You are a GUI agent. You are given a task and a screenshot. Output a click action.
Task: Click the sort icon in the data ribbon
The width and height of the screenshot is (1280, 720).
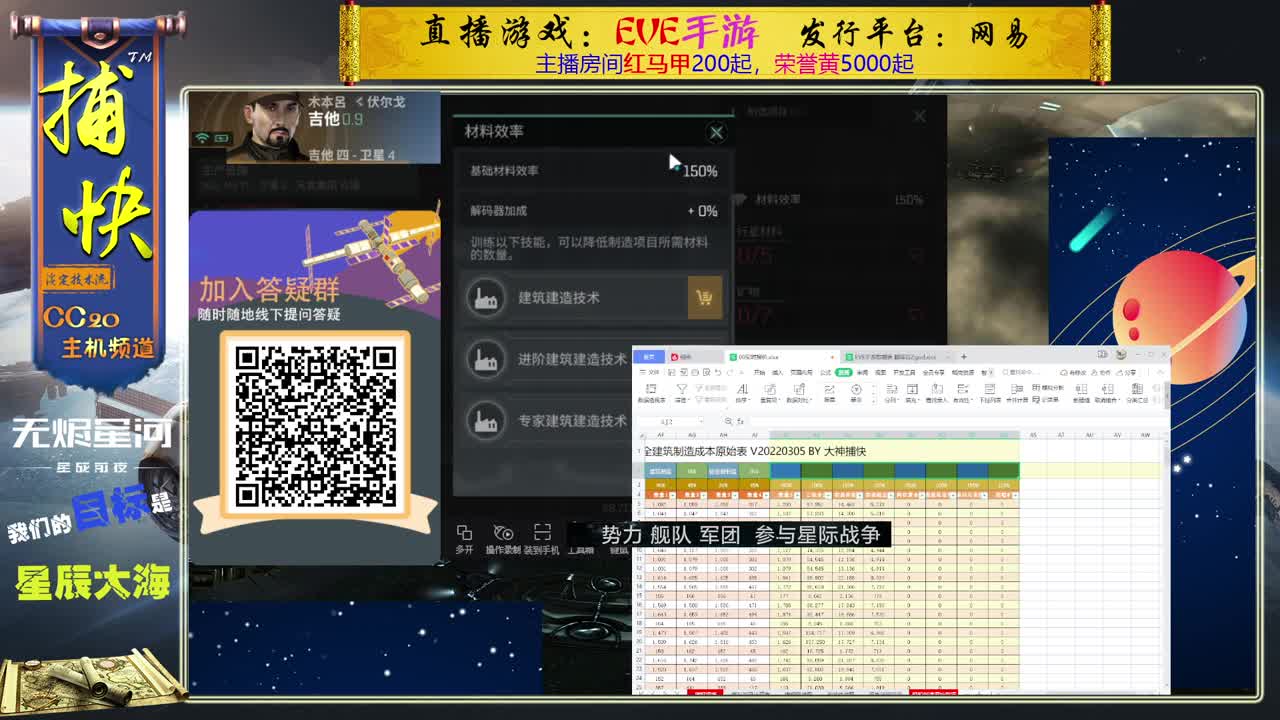pos(742,389)
